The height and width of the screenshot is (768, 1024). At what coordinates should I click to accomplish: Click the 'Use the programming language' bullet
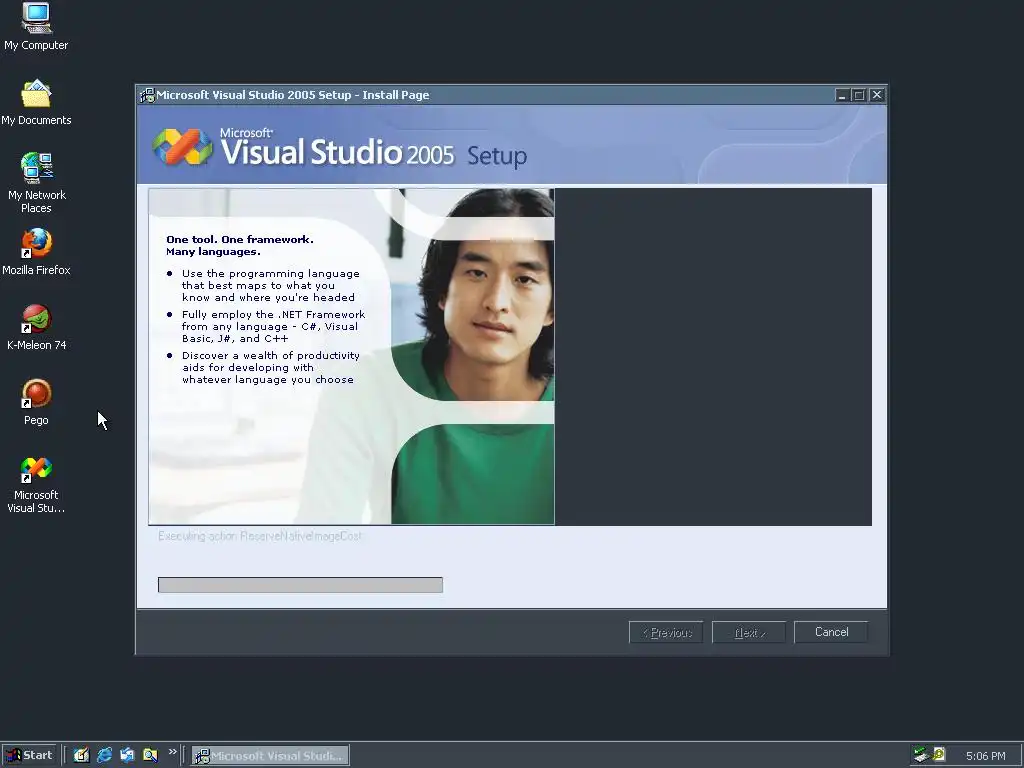coord(270,285)
